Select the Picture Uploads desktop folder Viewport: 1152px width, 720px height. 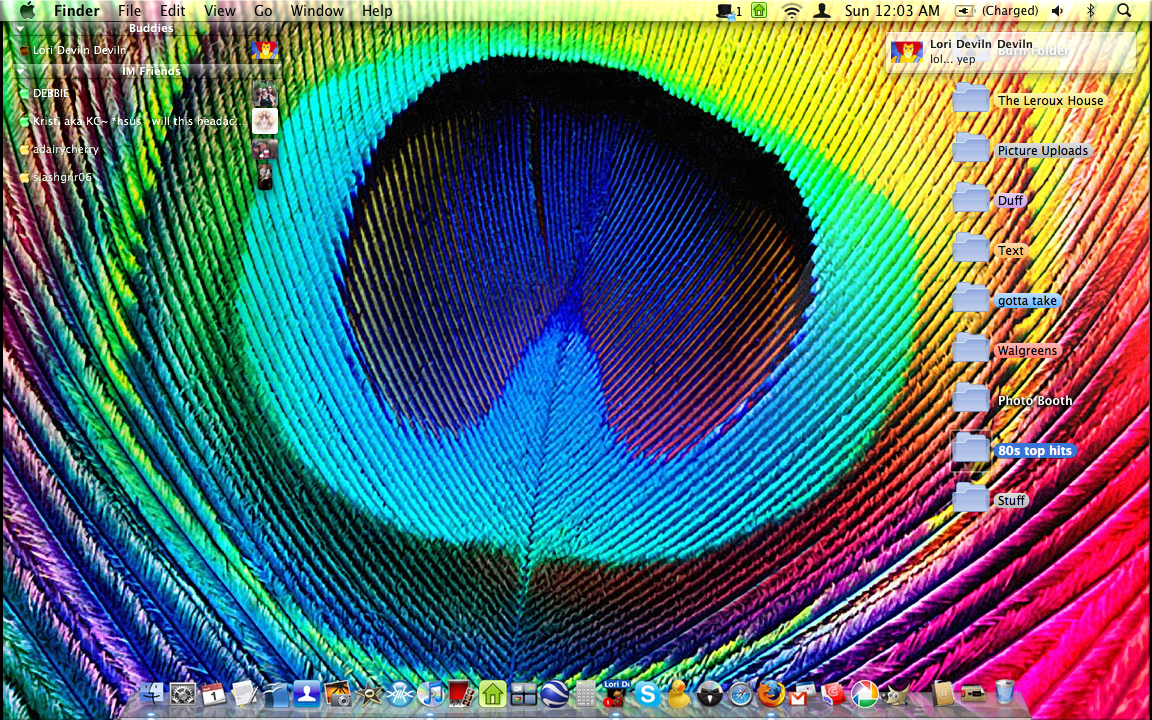coord(1021,148)
